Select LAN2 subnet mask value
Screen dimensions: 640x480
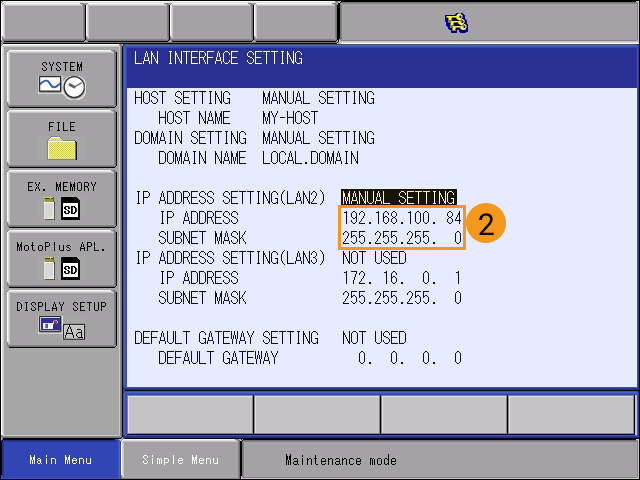point(402,238)
